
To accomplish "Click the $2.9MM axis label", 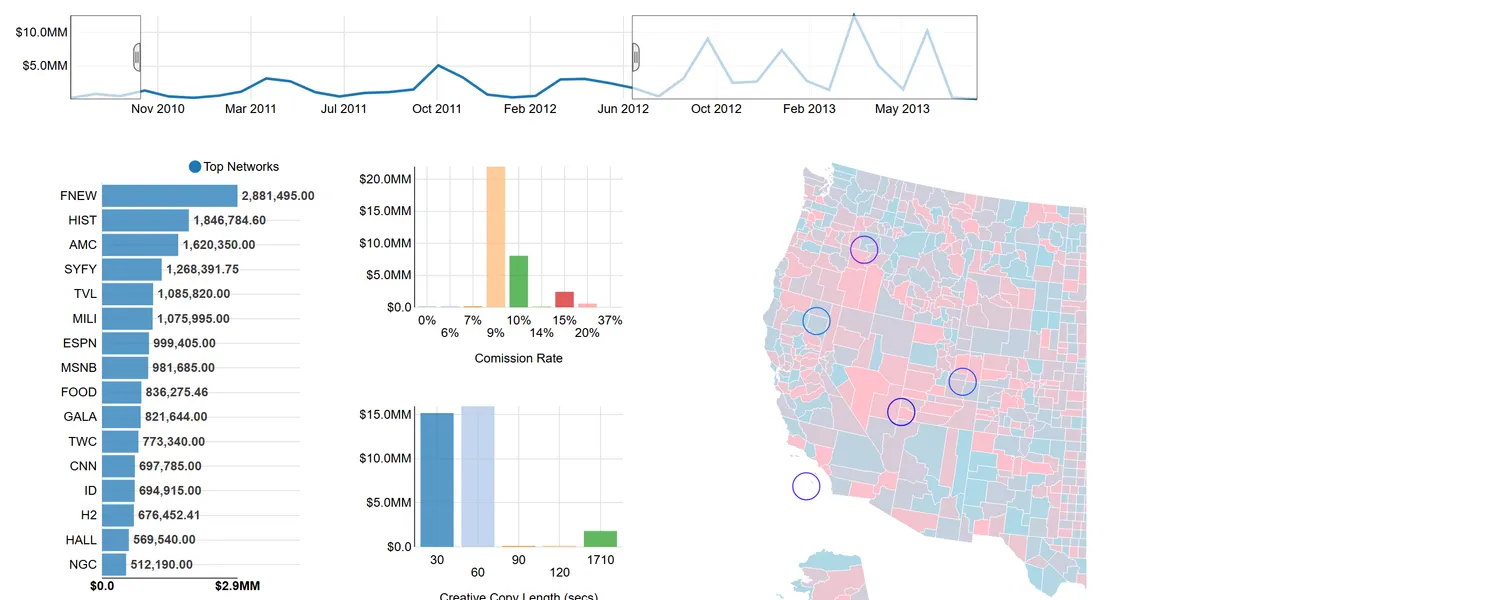I will point(237,586).
